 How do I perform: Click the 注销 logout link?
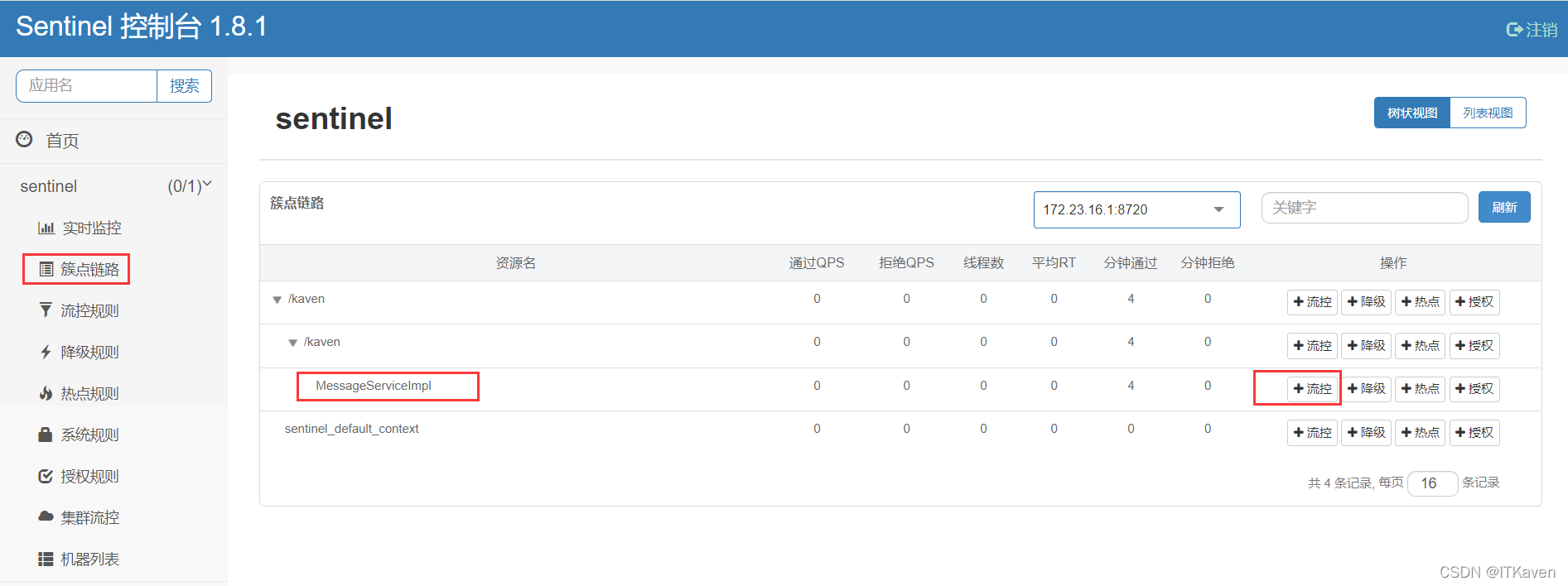(1541, 30)
